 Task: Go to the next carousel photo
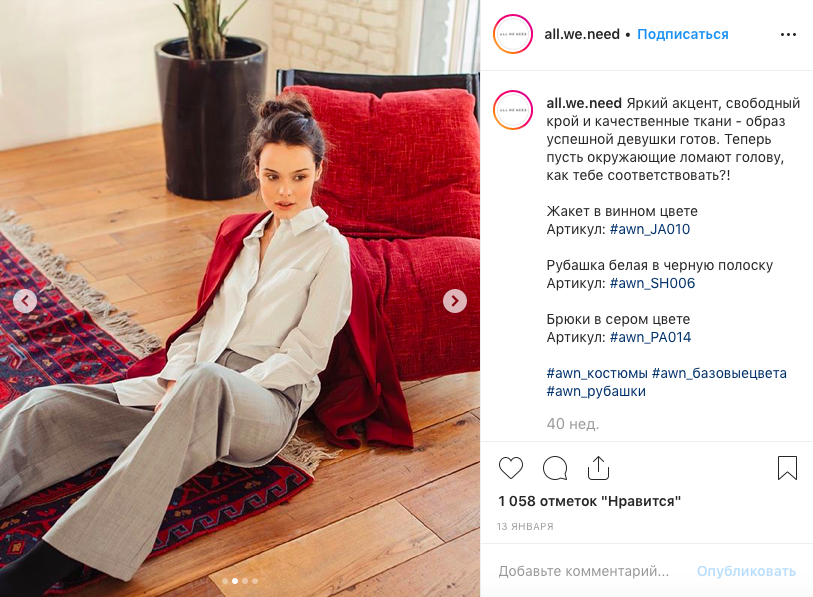pyautogui.click(x=455, y=301)
